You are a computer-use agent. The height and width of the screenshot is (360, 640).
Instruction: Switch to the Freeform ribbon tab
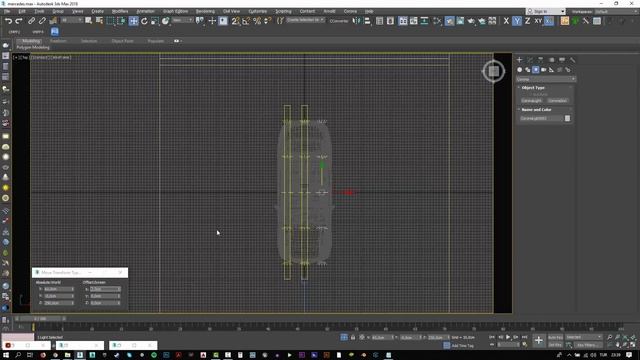click(58, 41)
